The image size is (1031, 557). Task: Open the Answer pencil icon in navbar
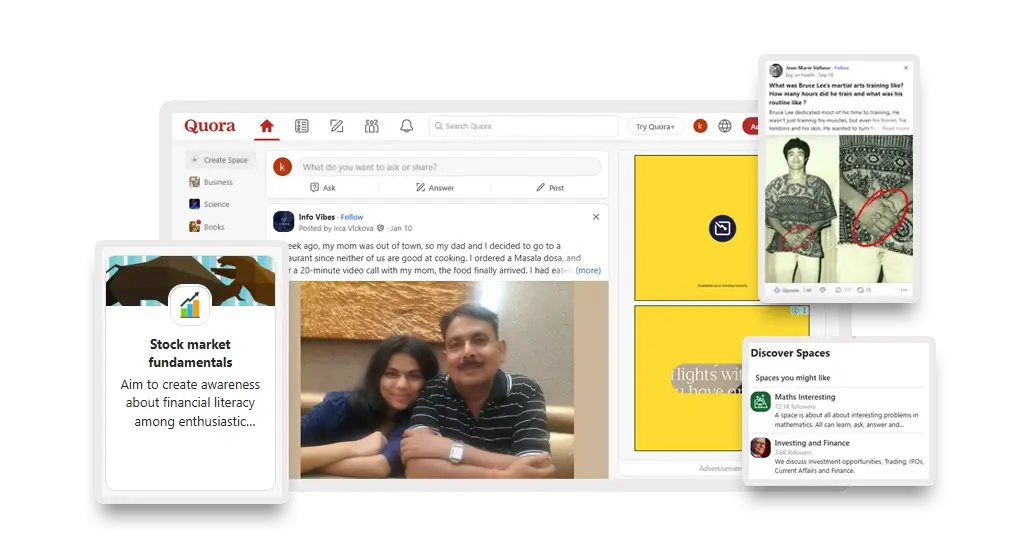337,126
